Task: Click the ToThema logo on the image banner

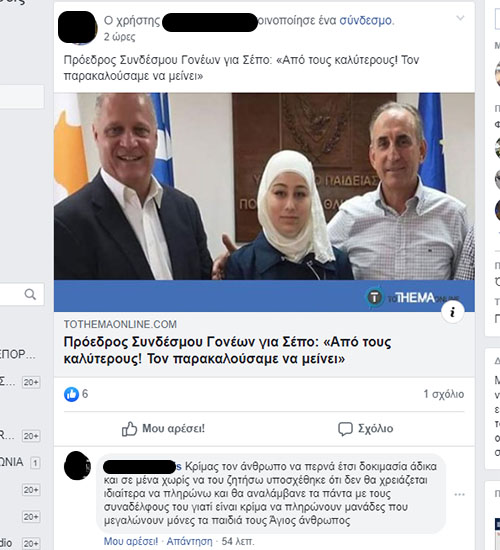Action: 412,298
